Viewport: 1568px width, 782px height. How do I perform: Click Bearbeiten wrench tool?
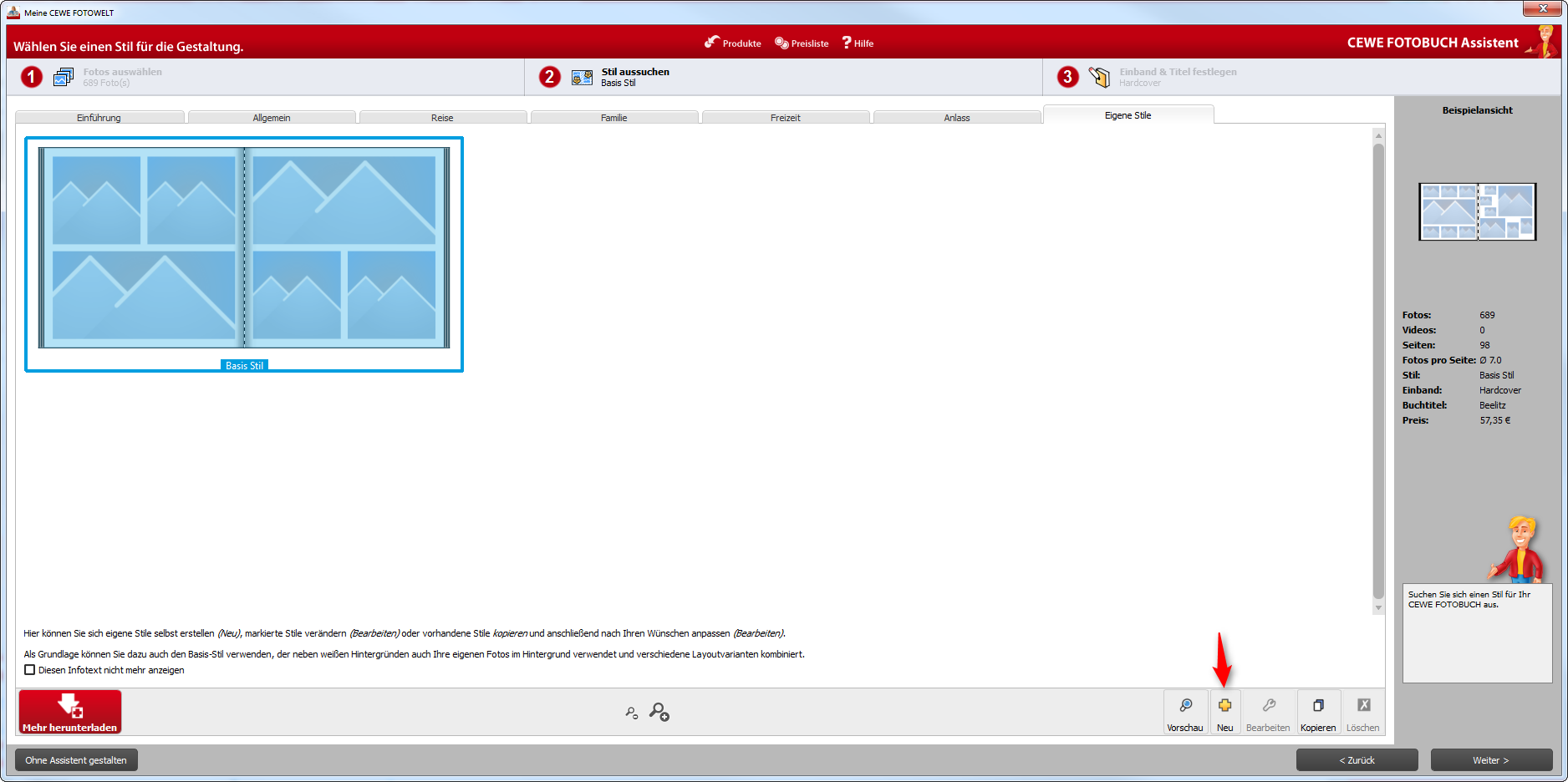[1268, 713]
